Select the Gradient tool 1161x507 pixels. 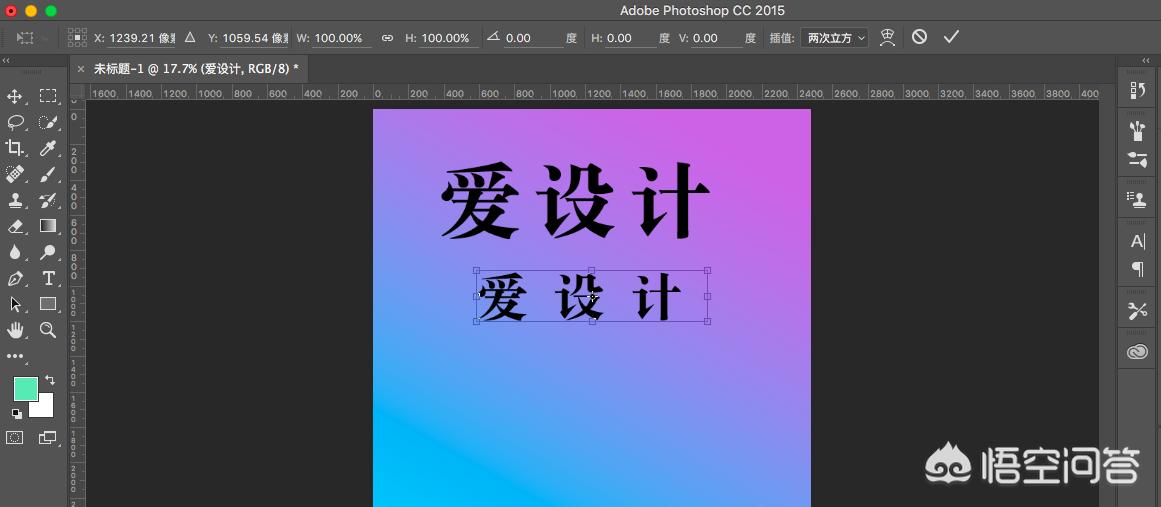tap(48, 226)
